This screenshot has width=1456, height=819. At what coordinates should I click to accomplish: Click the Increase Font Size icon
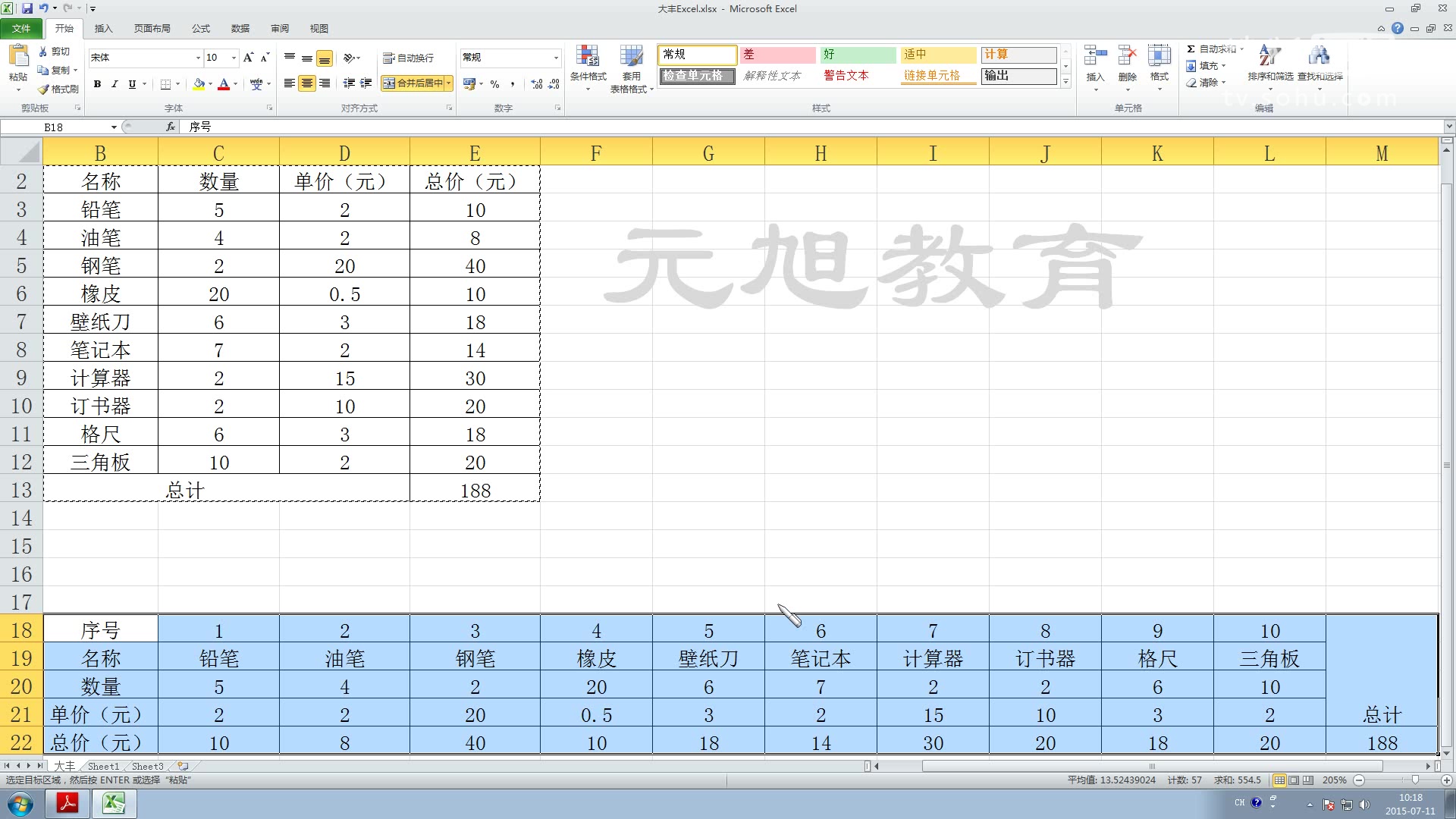246,57
